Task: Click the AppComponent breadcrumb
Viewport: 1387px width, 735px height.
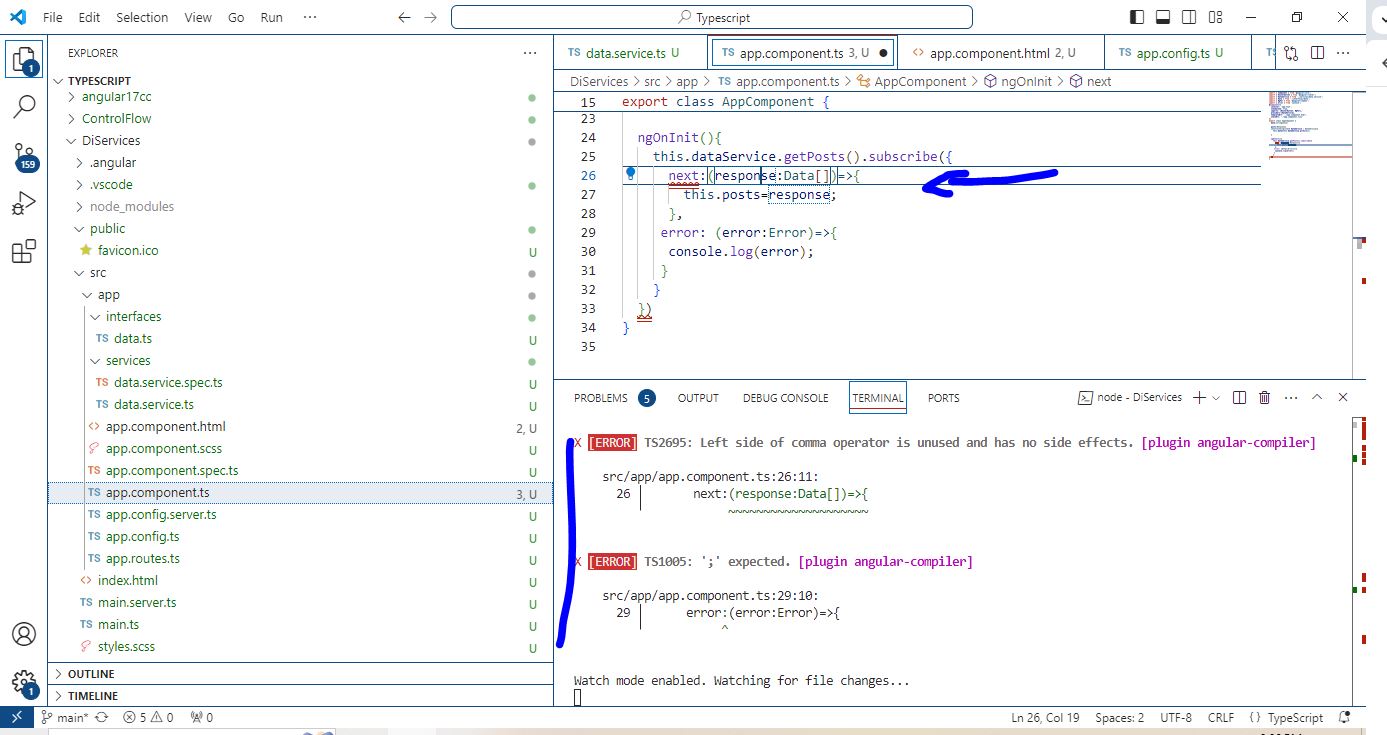Action: coord(912,81)
